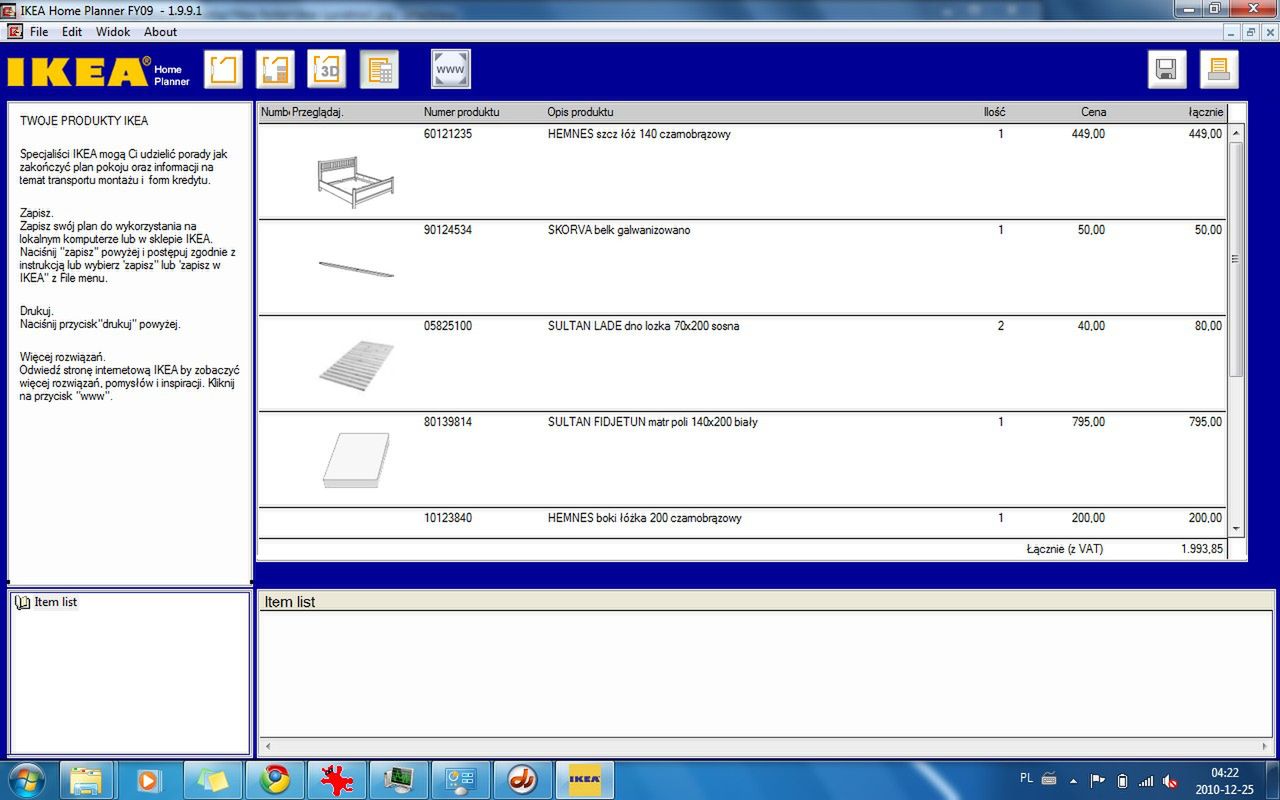Select product number 60121235
This screenshot has height=800, width=1280.
click(448, 134)
